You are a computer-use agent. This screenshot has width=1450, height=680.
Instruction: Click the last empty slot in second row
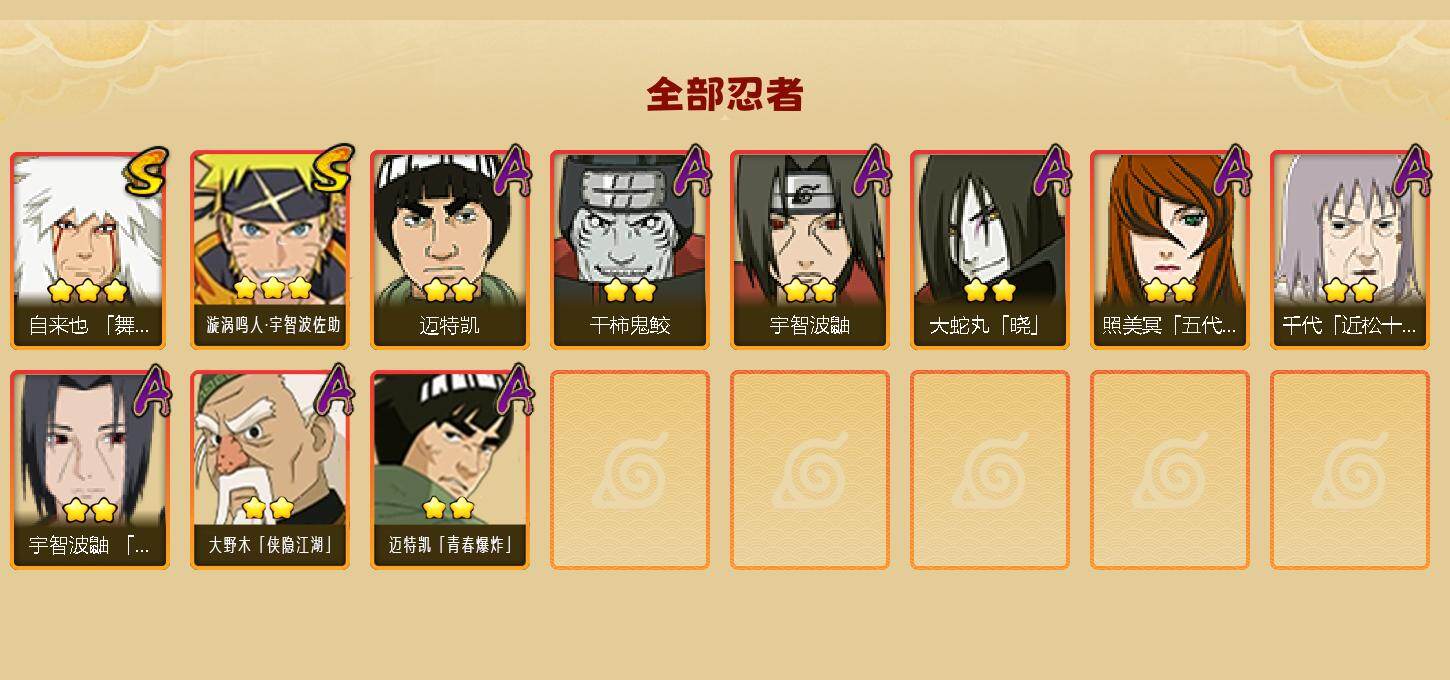(x=1350, y=470)
